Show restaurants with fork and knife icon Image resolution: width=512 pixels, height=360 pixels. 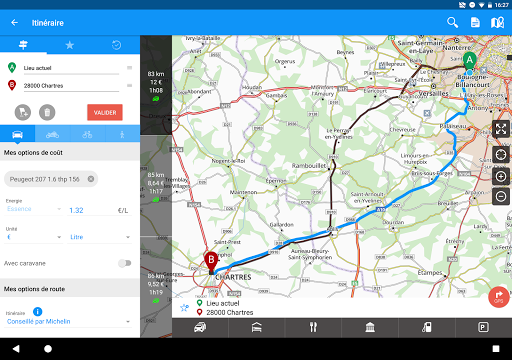pos(313,327)
